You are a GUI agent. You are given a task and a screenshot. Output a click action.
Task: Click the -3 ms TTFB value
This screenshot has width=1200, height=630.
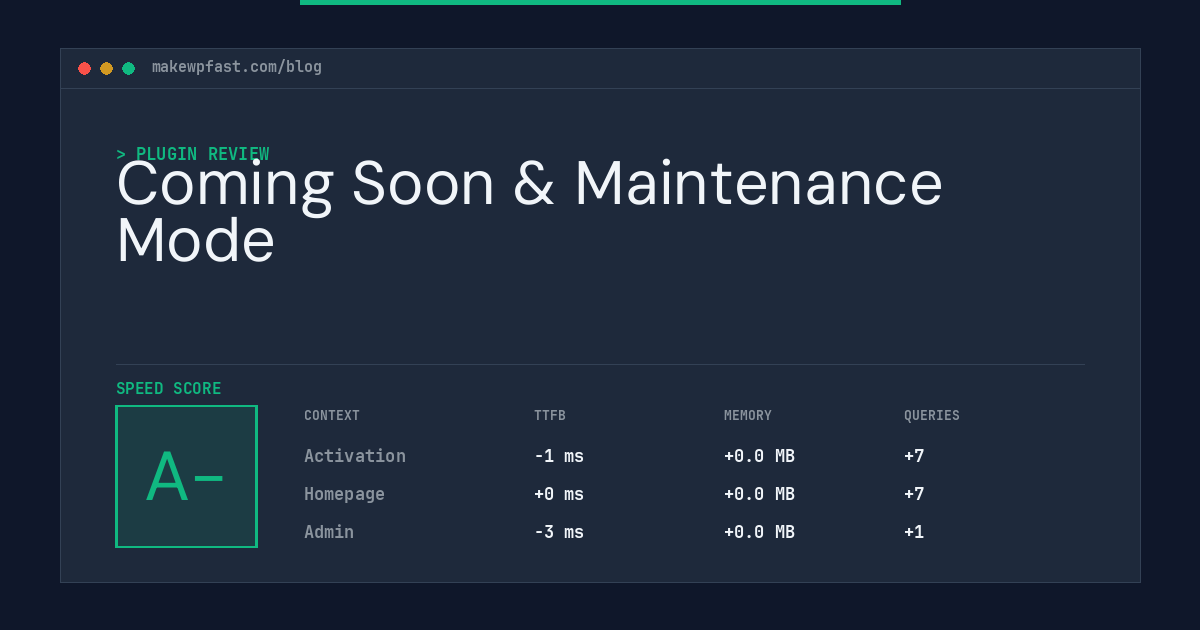pyautogui.click(x=559, y=532)
